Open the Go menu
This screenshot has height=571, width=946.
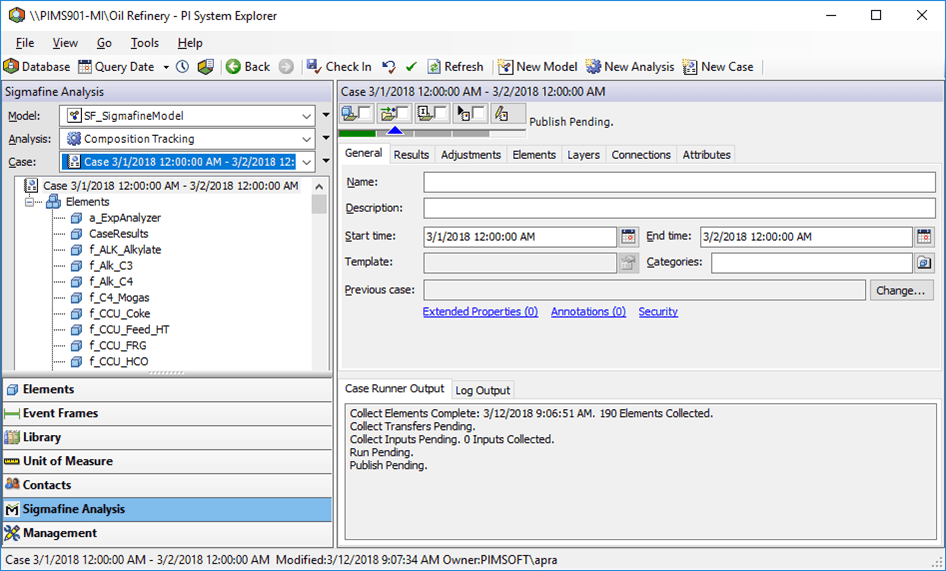tap(104, 43)
